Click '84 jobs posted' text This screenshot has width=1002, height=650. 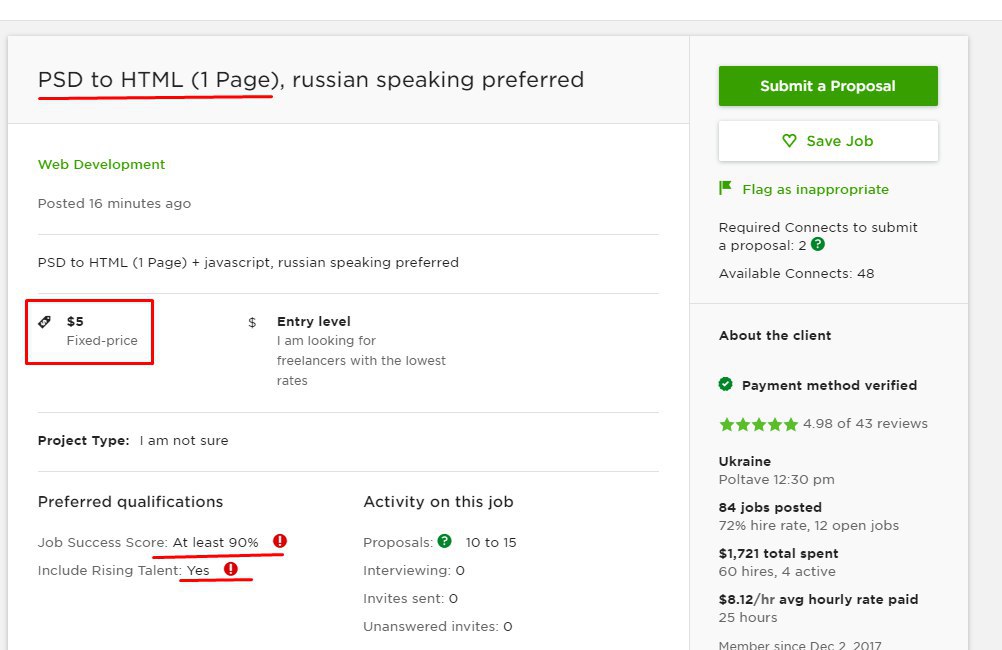[x=770, y=507]
